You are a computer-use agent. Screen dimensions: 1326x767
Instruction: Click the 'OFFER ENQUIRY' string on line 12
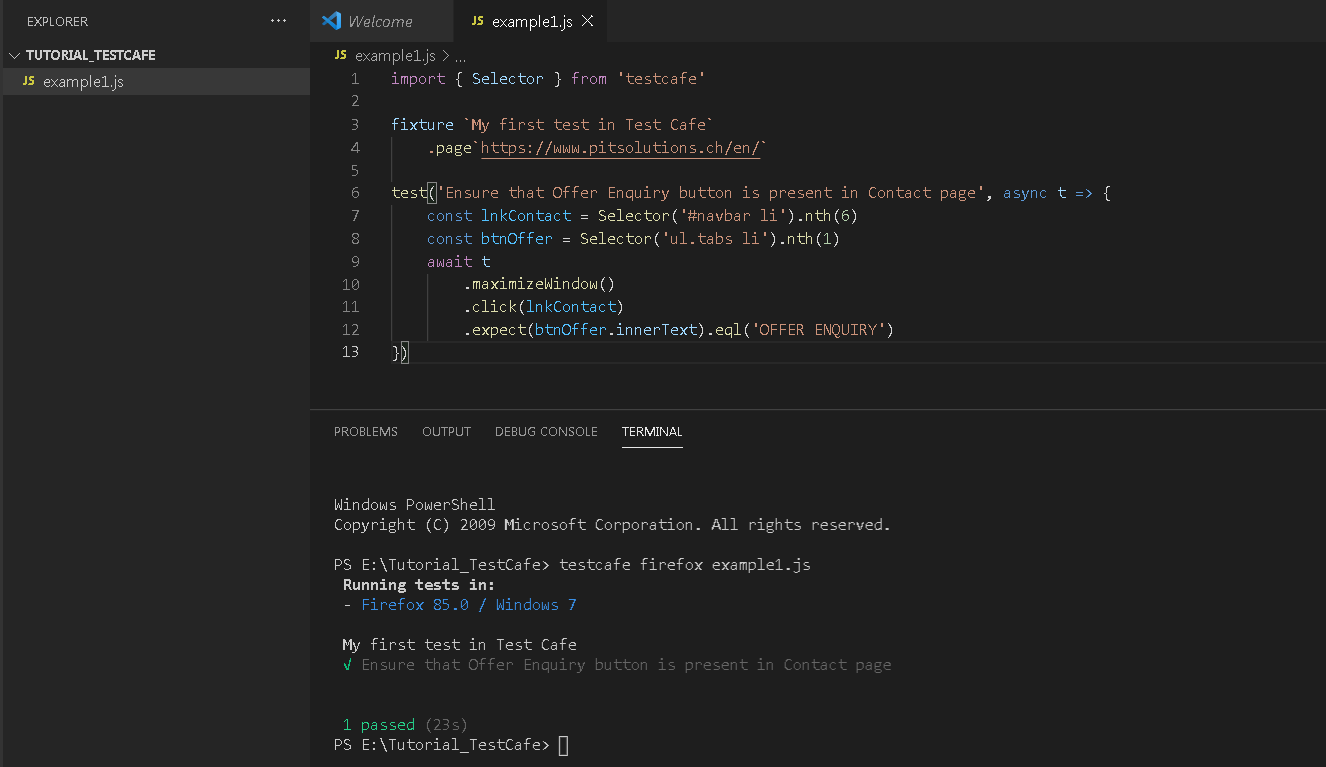coord(819,330)
